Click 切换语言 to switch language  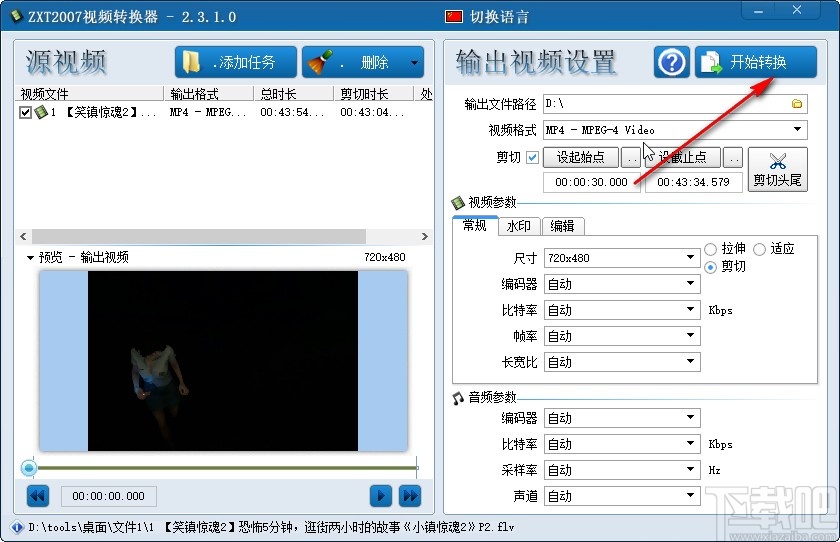(499, 17)
